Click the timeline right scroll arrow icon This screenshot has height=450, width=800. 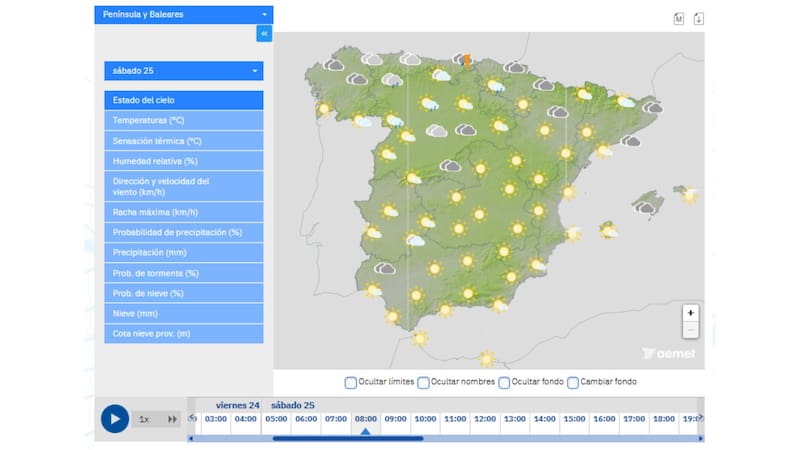pos(701,417)
